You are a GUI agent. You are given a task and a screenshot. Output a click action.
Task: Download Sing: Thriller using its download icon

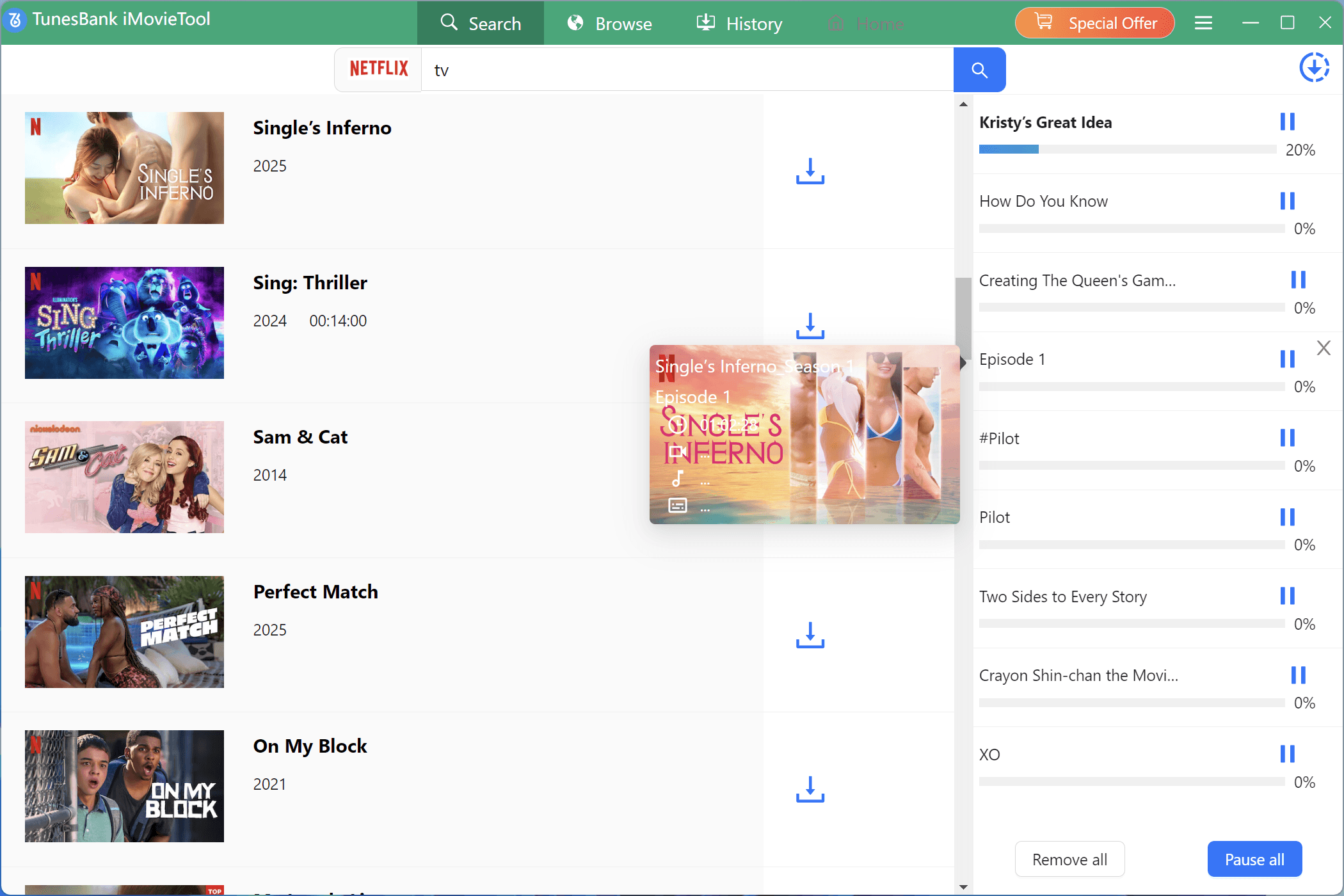[x=810, y=326]
